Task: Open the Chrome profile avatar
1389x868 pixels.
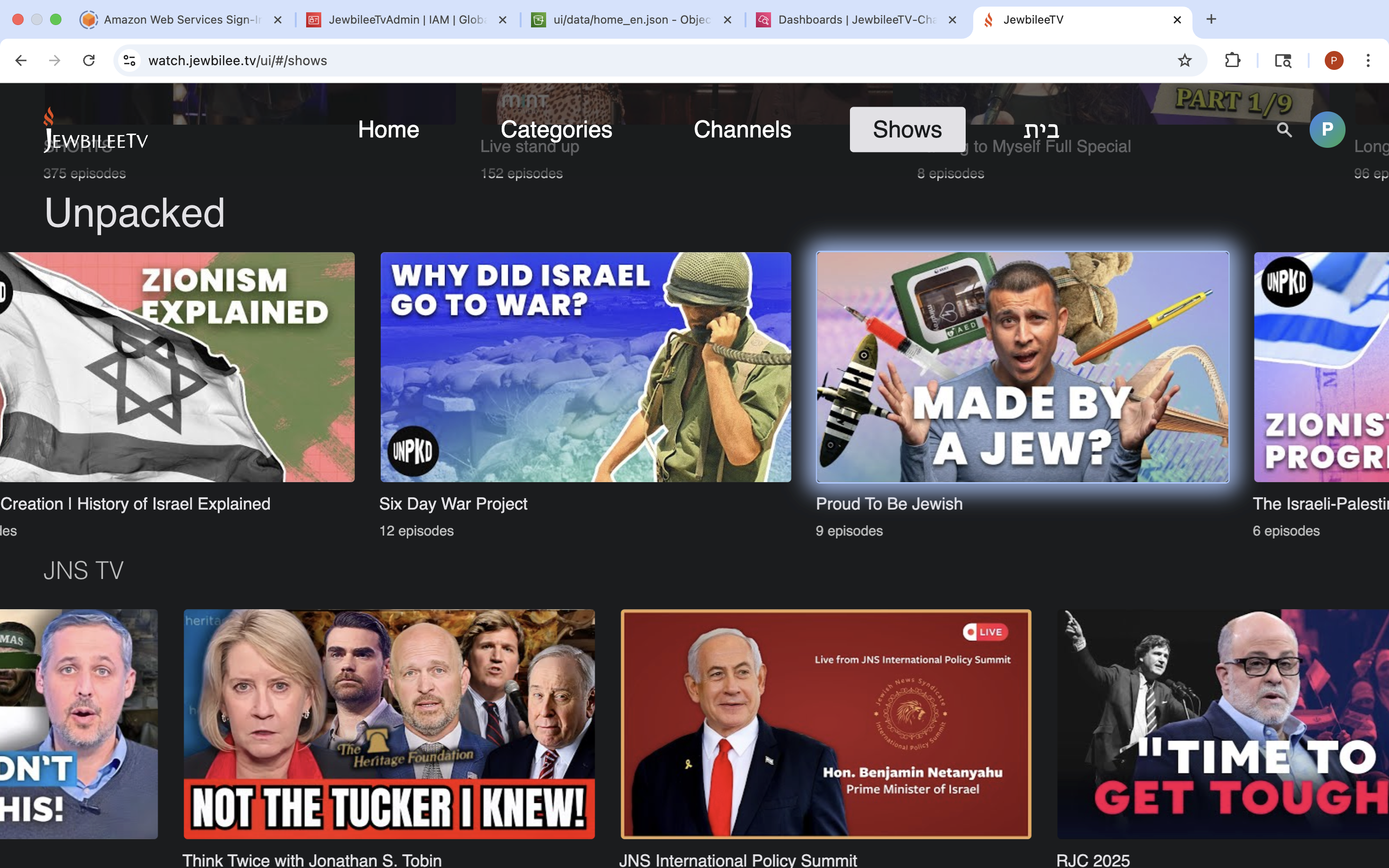Action: coord(1334,60)
